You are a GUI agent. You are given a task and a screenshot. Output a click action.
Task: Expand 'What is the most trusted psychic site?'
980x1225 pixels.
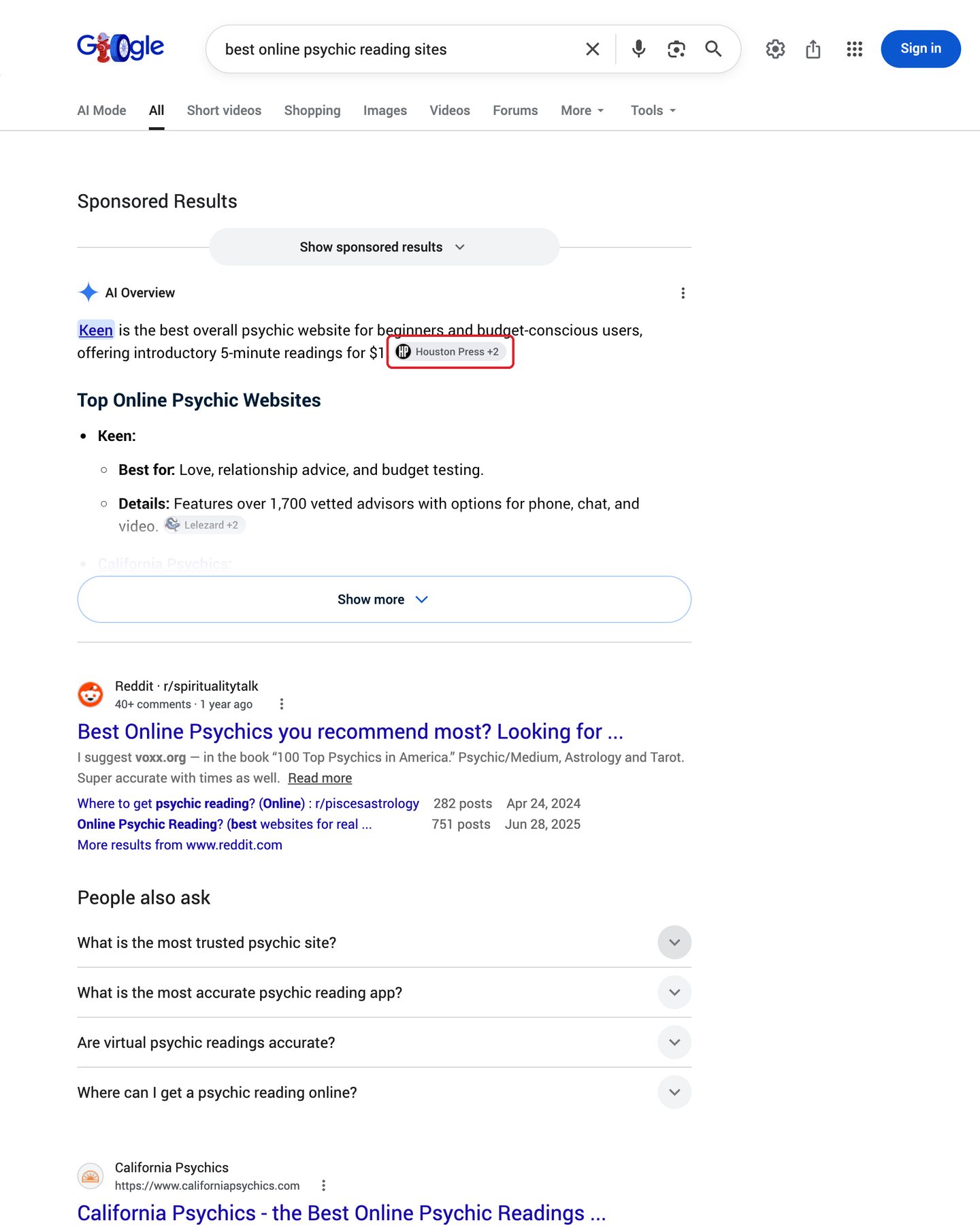(385, 943)
